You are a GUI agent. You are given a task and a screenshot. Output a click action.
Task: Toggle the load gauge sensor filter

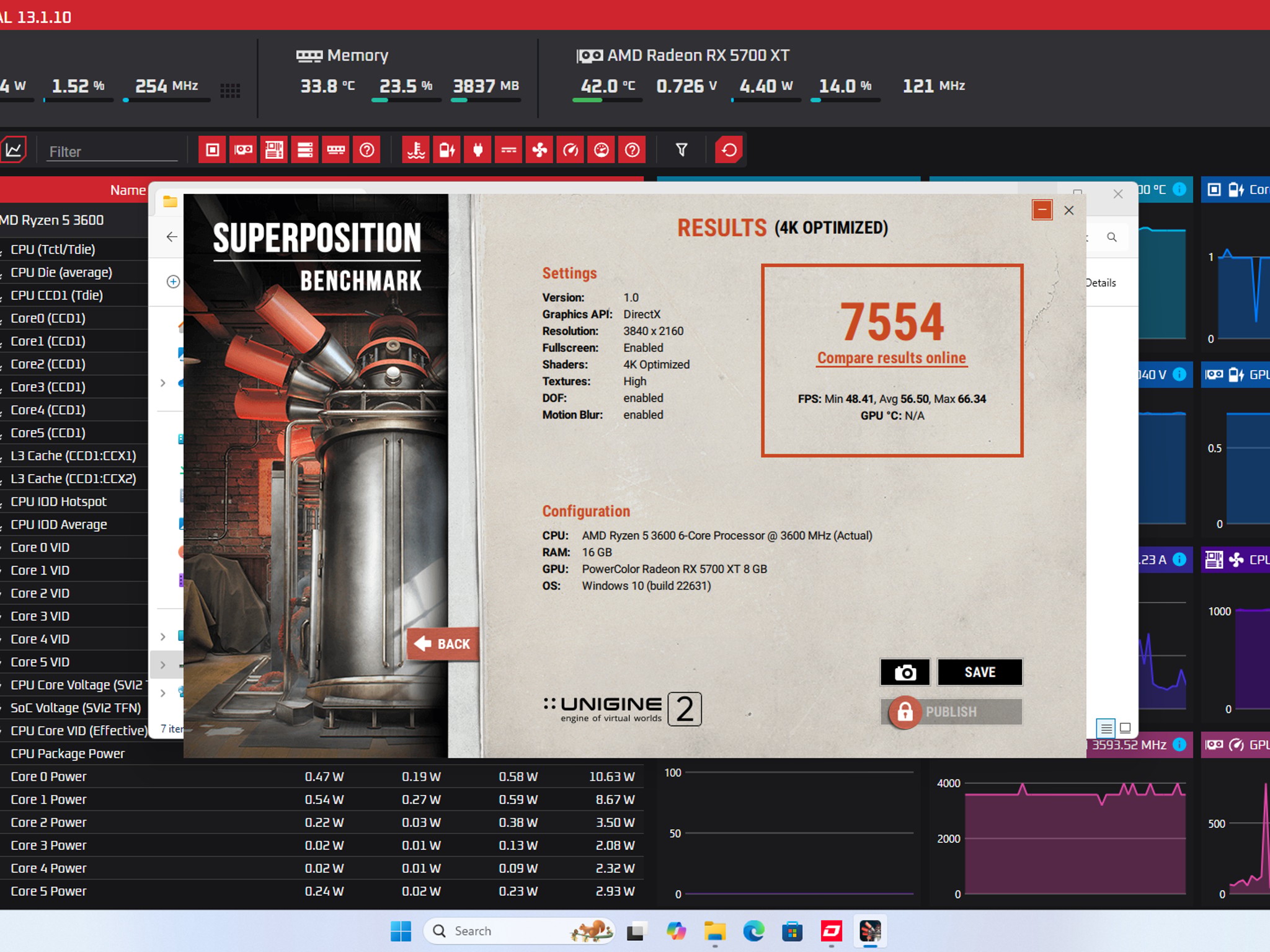coord(571,150)
